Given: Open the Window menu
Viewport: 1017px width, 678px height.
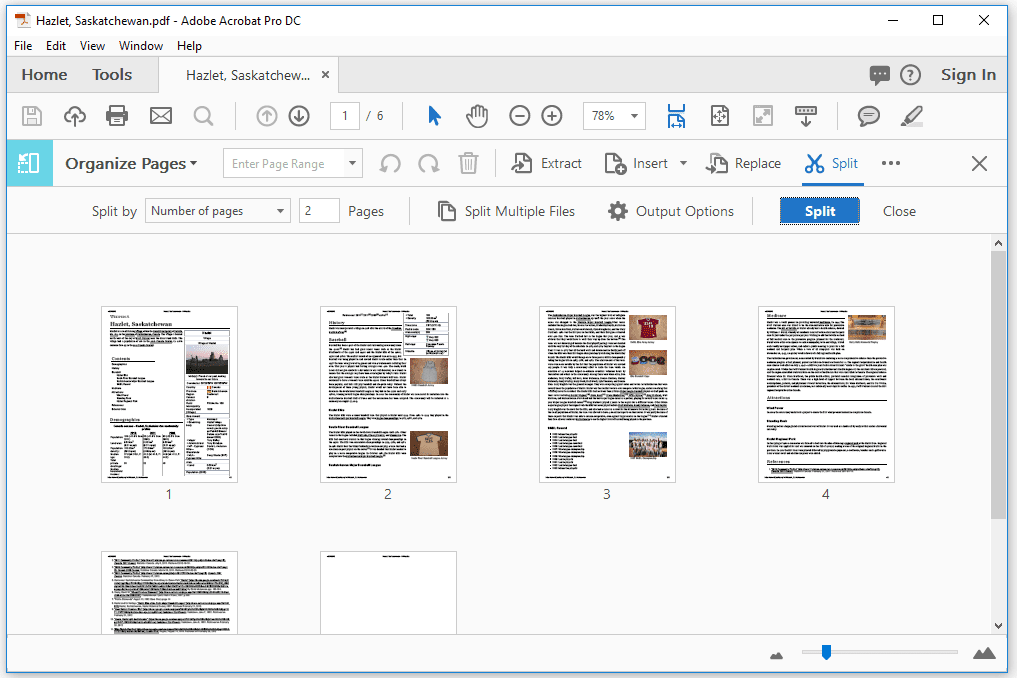Looking at the screenshot, I should coord(140,45).
